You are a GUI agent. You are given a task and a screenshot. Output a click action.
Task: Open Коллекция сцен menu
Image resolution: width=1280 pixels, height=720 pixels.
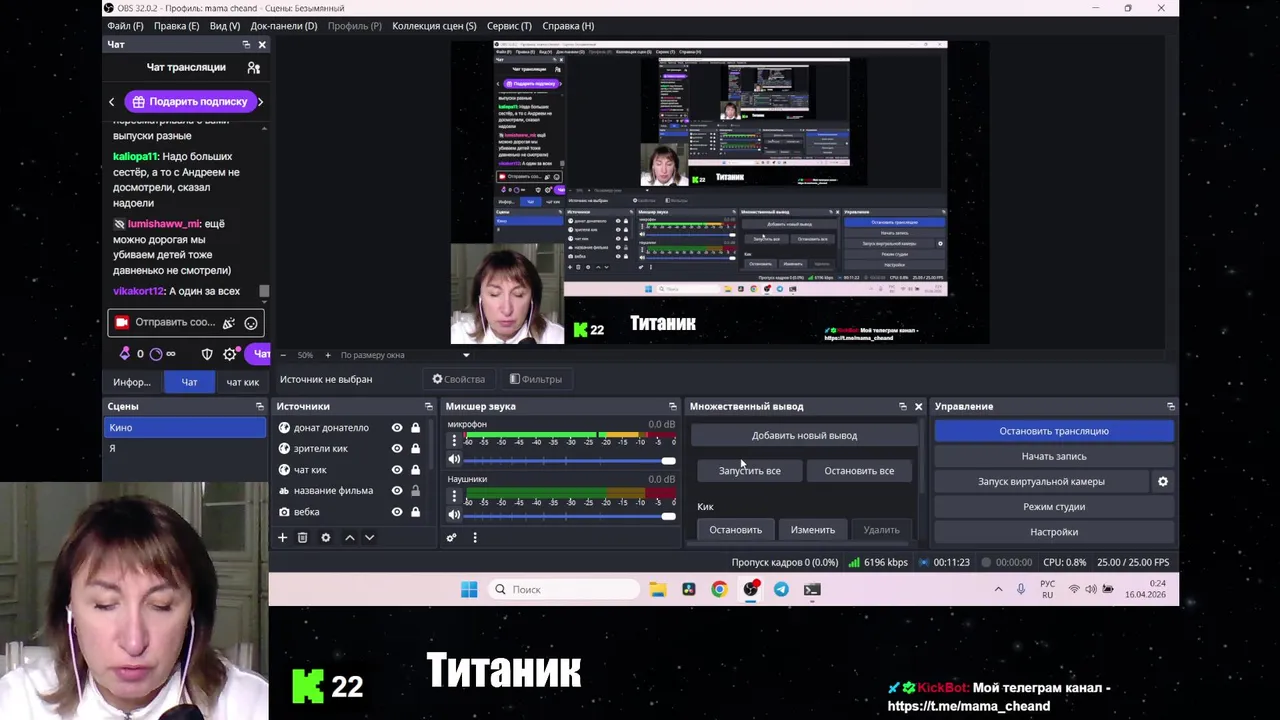tap(434, 26)
